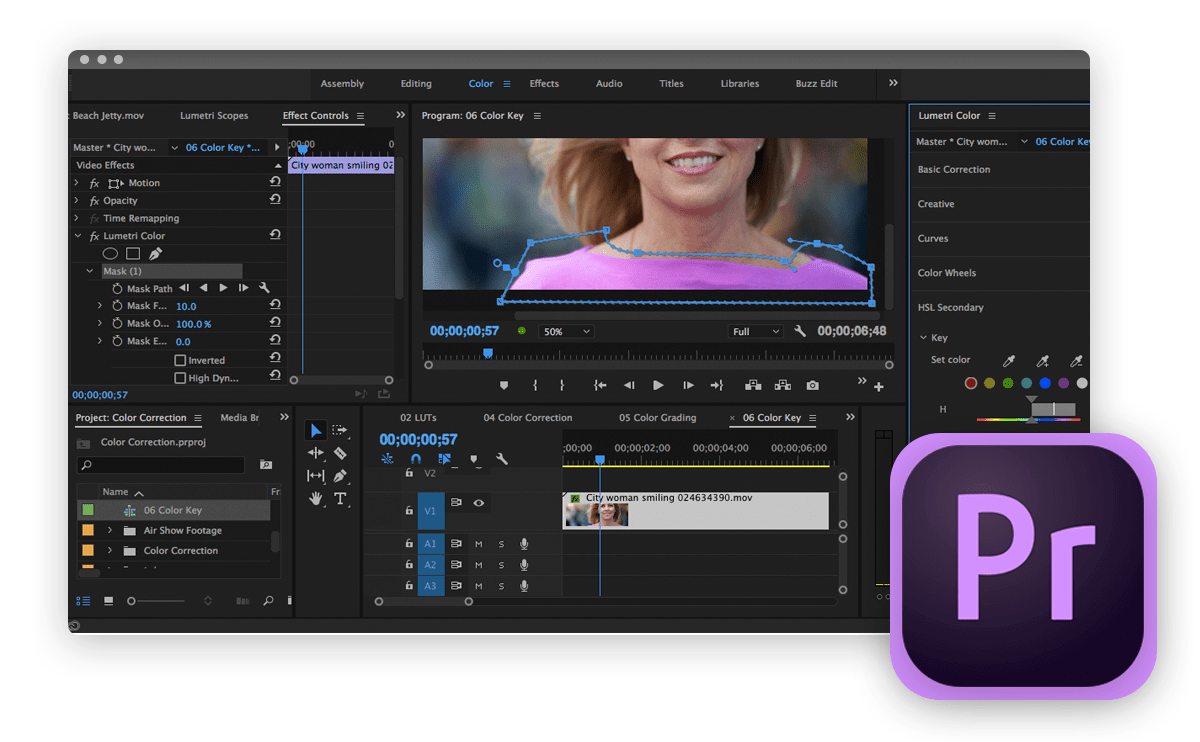1200x742 pixels.
Task: Open the 04 Color Correction sequence tab
Action: point(528,418)
